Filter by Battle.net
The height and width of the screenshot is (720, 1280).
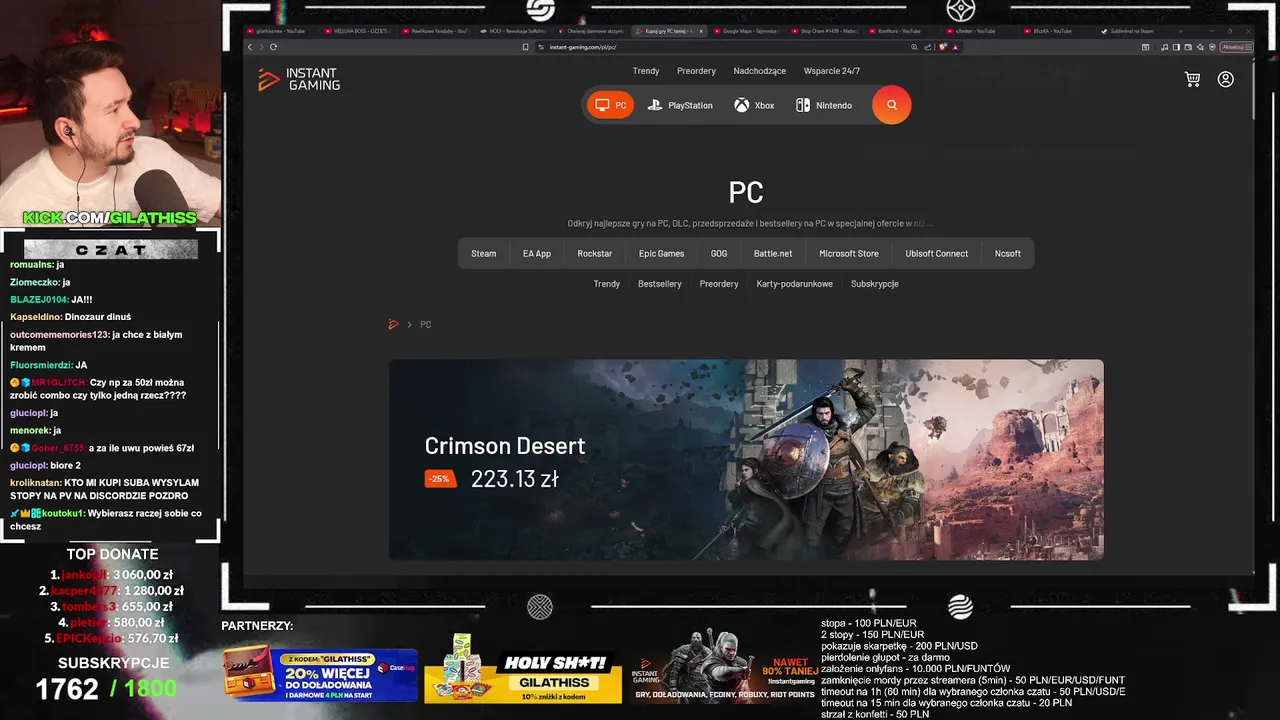(x=773, y=254)
